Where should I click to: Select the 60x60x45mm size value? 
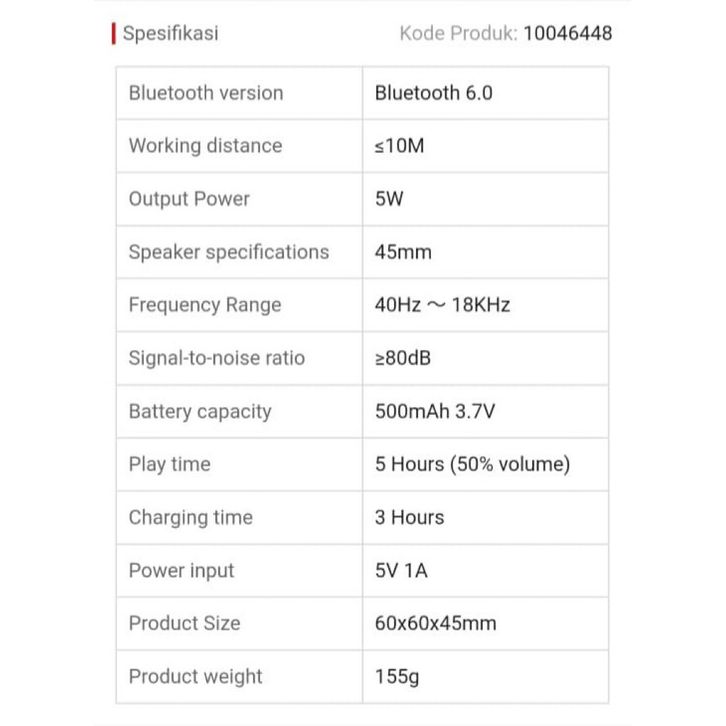pyautogui.click(x=435, y=623)
